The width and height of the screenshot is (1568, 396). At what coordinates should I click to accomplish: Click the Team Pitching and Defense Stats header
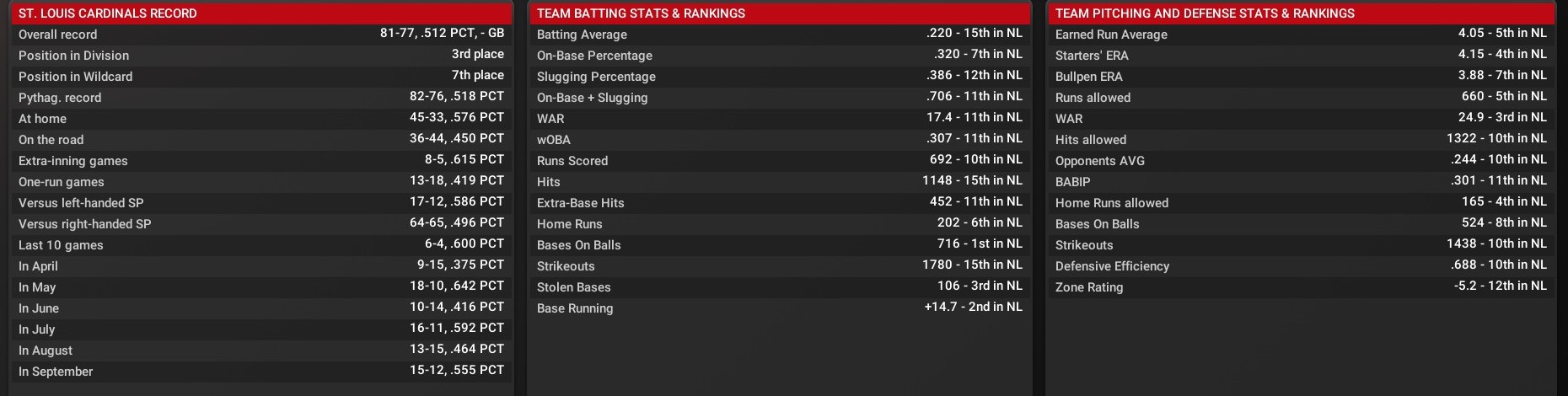pos(1205,13)
